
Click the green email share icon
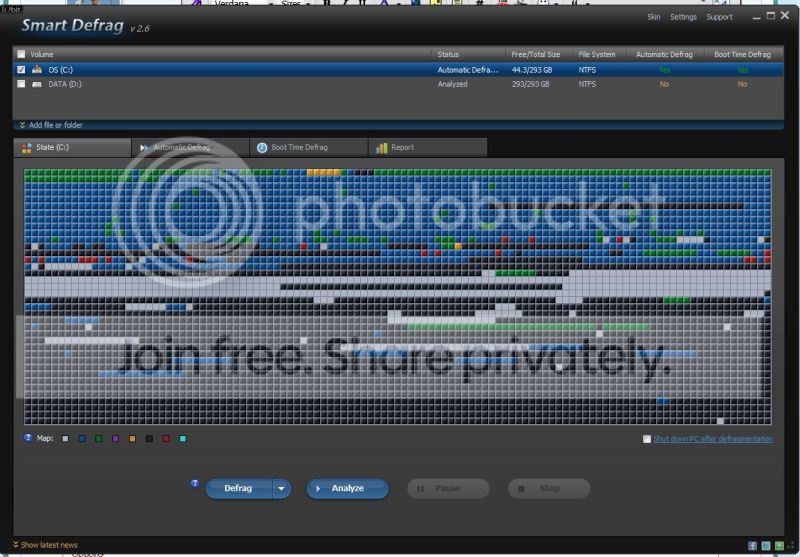779,546
